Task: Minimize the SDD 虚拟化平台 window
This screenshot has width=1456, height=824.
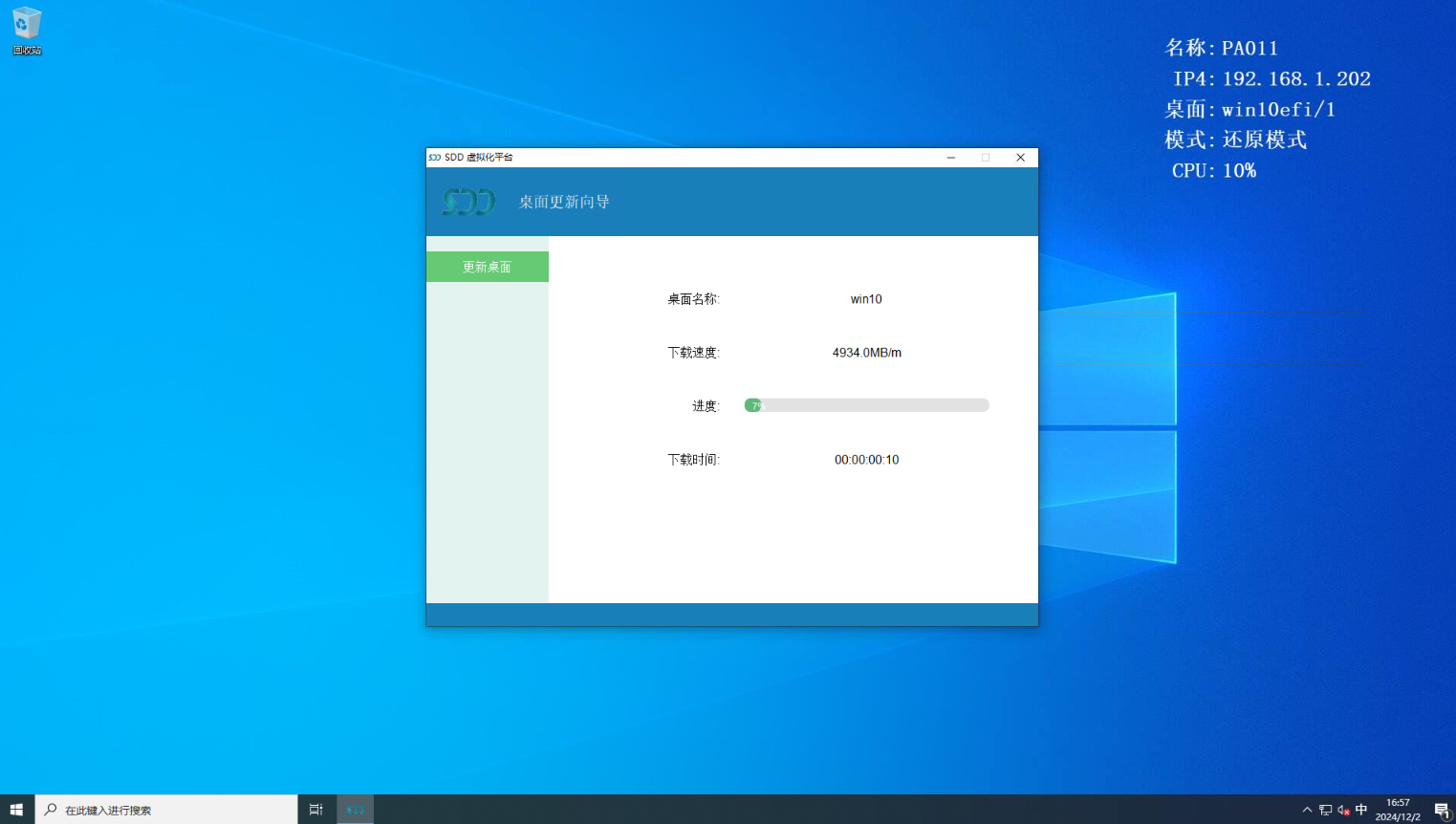Action: click(x=951, y=158)
